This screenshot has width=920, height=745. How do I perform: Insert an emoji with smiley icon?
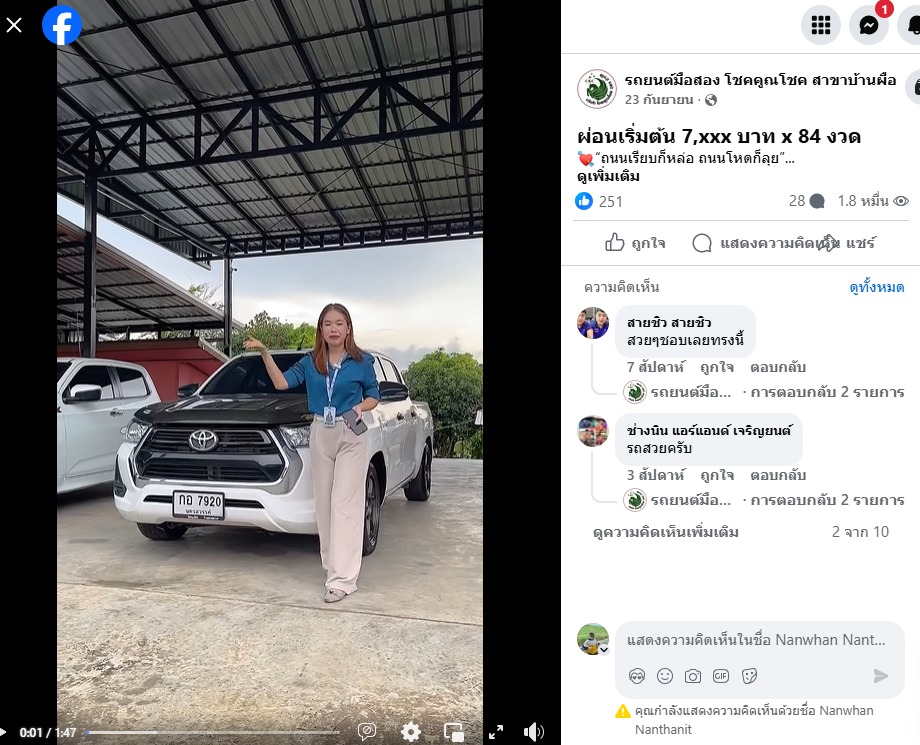(665, 676)
